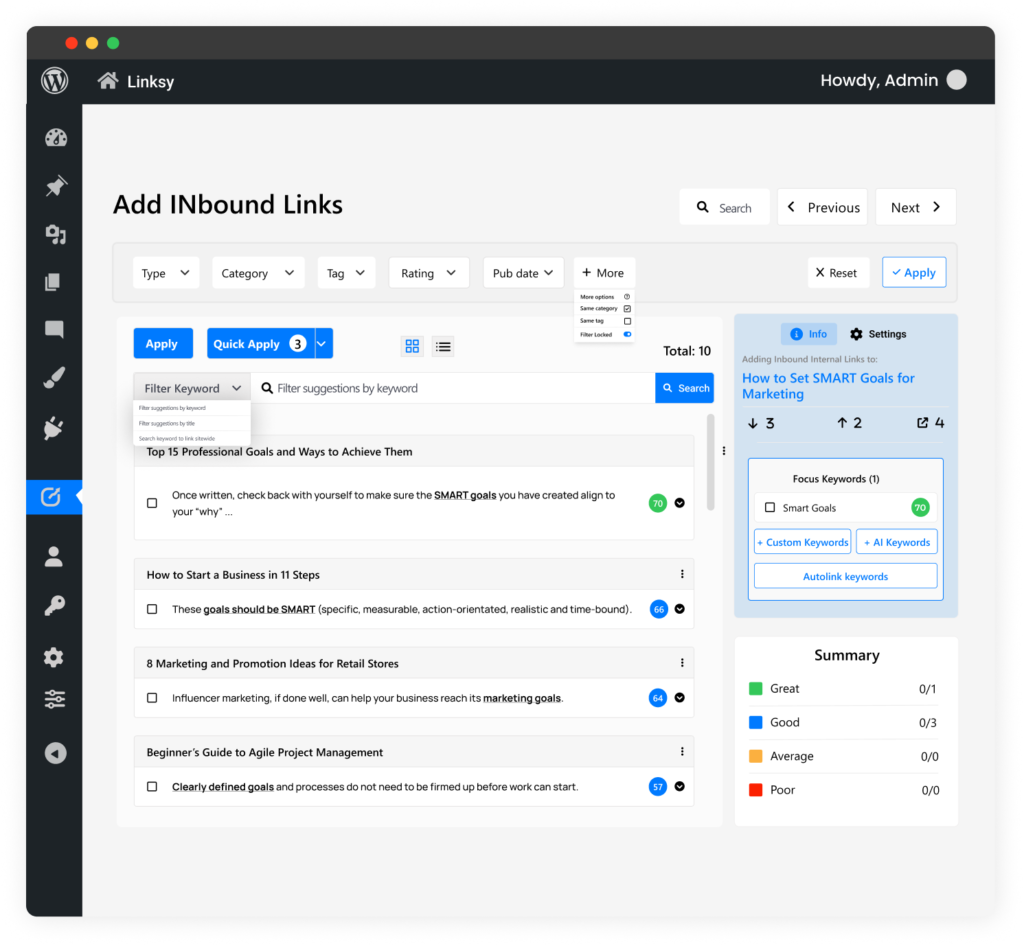Switch to grid view

(x=412, y=346)
